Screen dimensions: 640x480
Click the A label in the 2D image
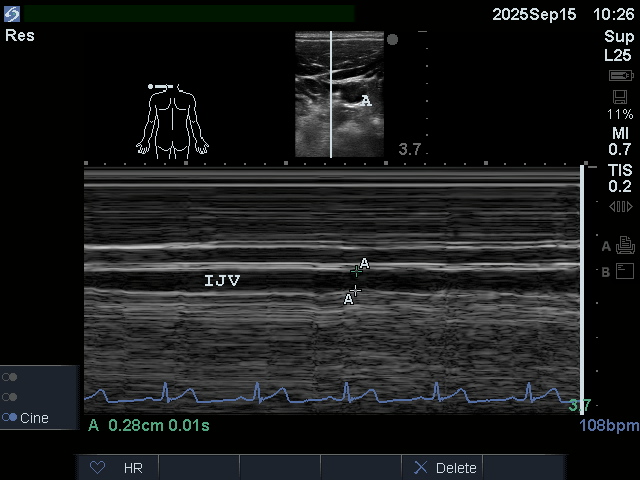[366, 100]
